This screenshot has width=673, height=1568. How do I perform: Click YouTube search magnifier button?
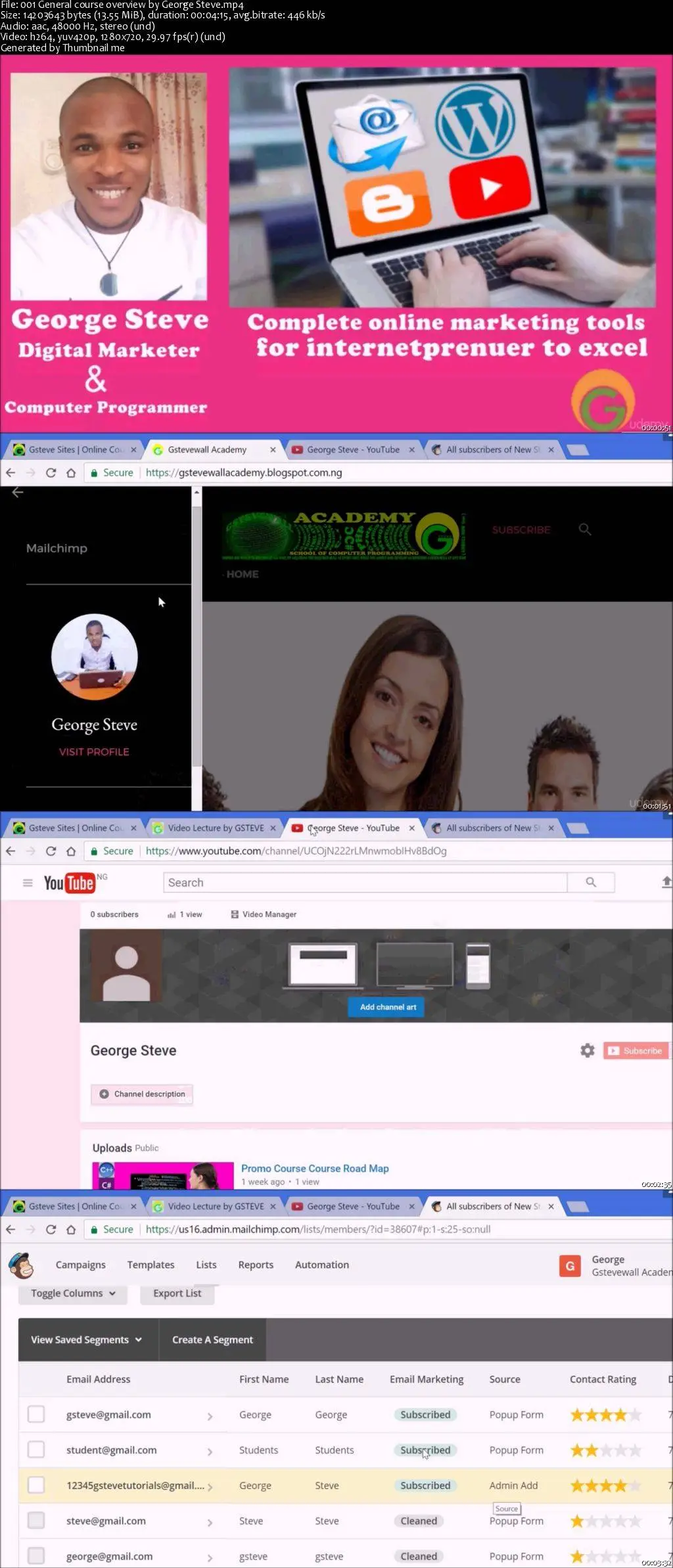tap(591, 882)
